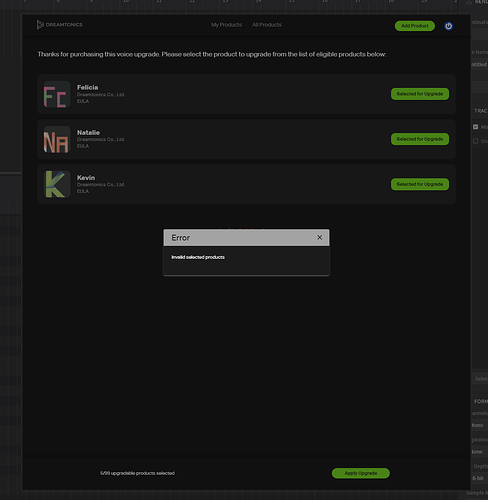
Task: Click the Add Product button
Action: 415,26
